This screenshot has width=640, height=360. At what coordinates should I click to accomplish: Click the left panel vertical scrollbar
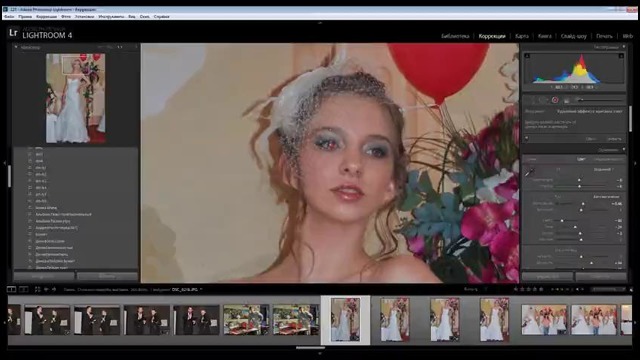(x=9, y=176)
